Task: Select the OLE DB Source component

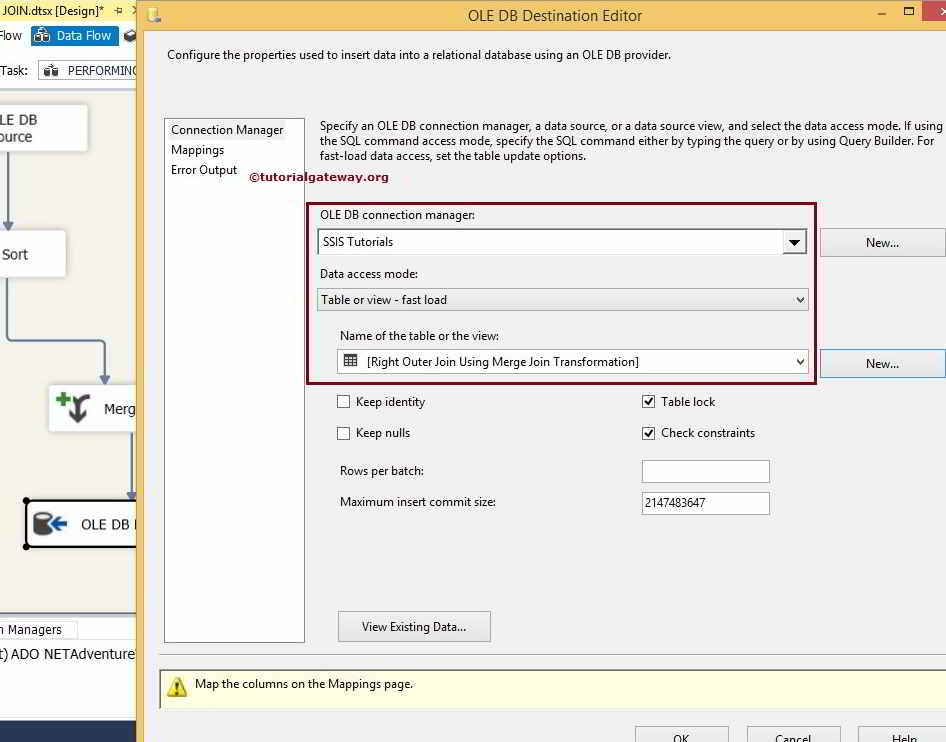Action: click(43, 128)
